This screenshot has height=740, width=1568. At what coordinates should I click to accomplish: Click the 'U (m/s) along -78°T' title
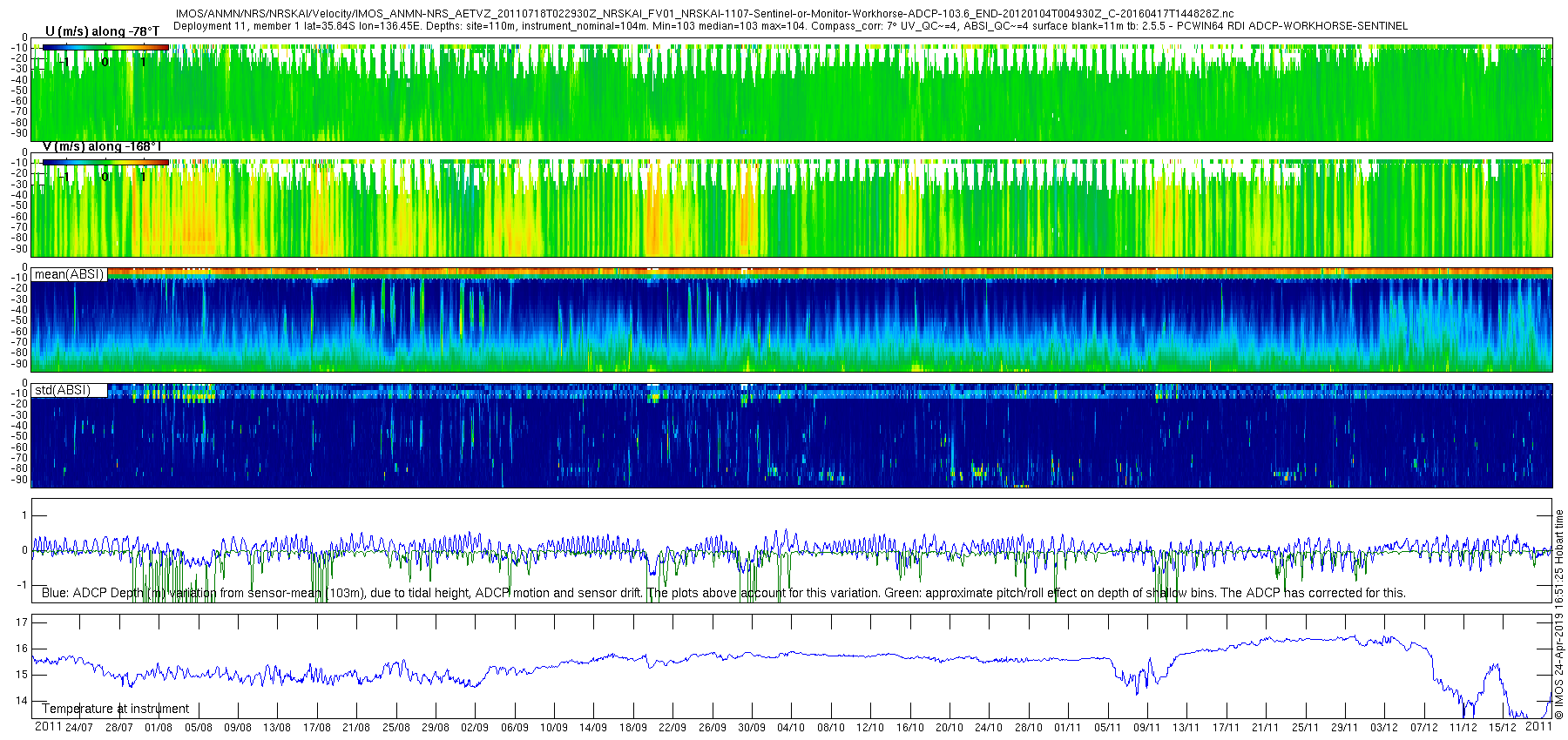[x=102, y=31]
